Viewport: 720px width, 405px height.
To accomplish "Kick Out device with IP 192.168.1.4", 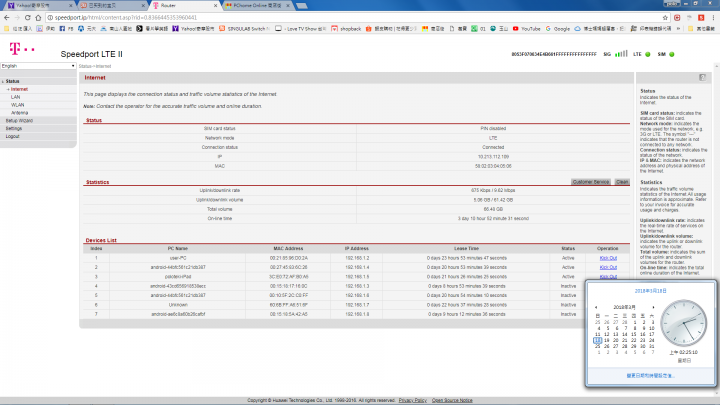I will pos(608,267).
